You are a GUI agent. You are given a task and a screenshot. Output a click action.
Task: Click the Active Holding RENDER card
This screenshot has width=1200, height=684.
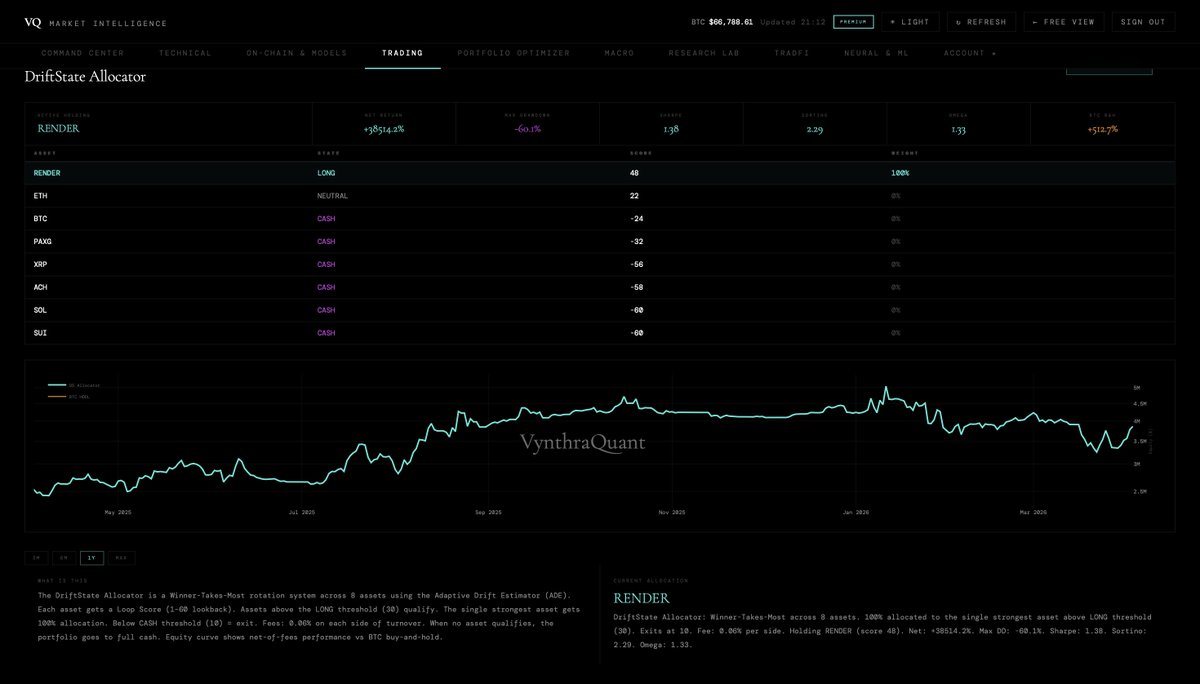[x=168, y=124]
